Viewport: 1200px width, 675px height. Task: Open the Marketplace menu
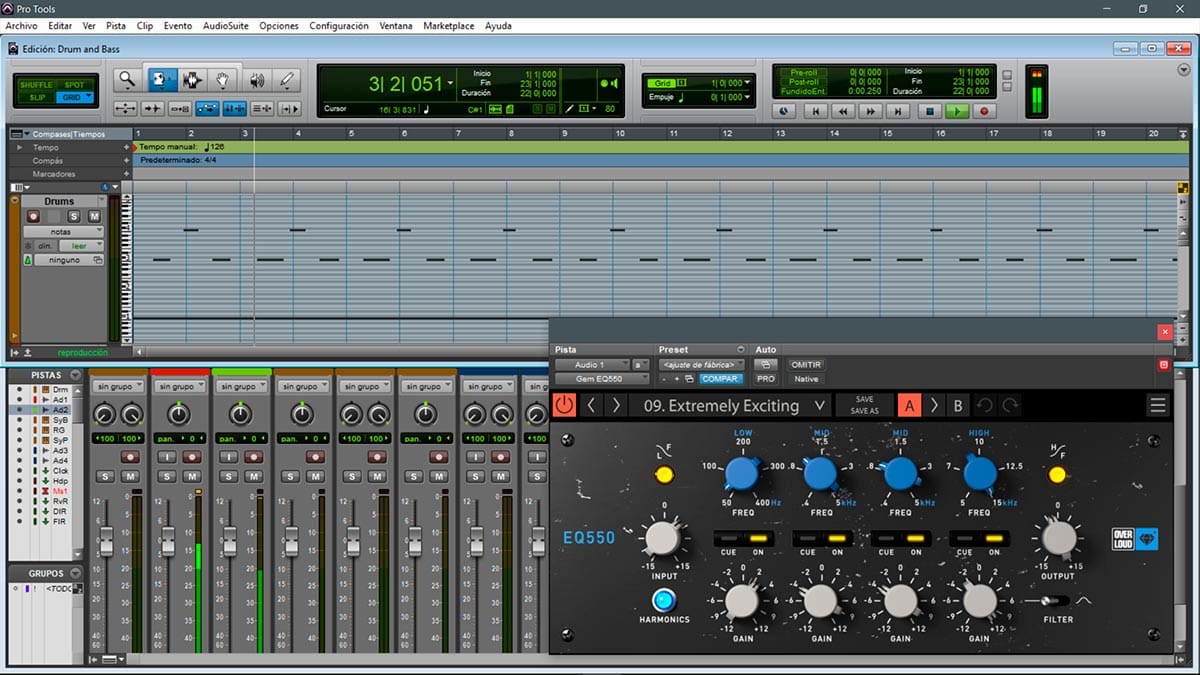[449, 25]
